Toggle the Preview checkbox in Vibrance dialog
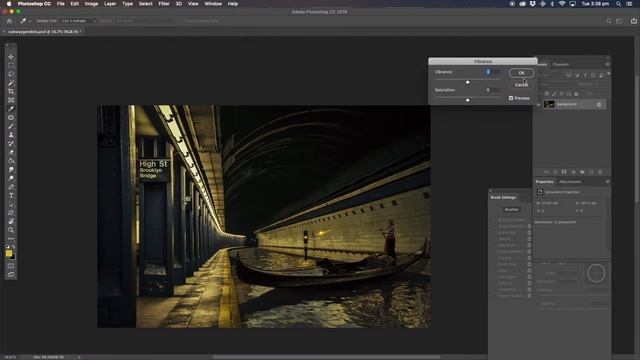This screenshot has width=640, height=360. coord(511,98)
